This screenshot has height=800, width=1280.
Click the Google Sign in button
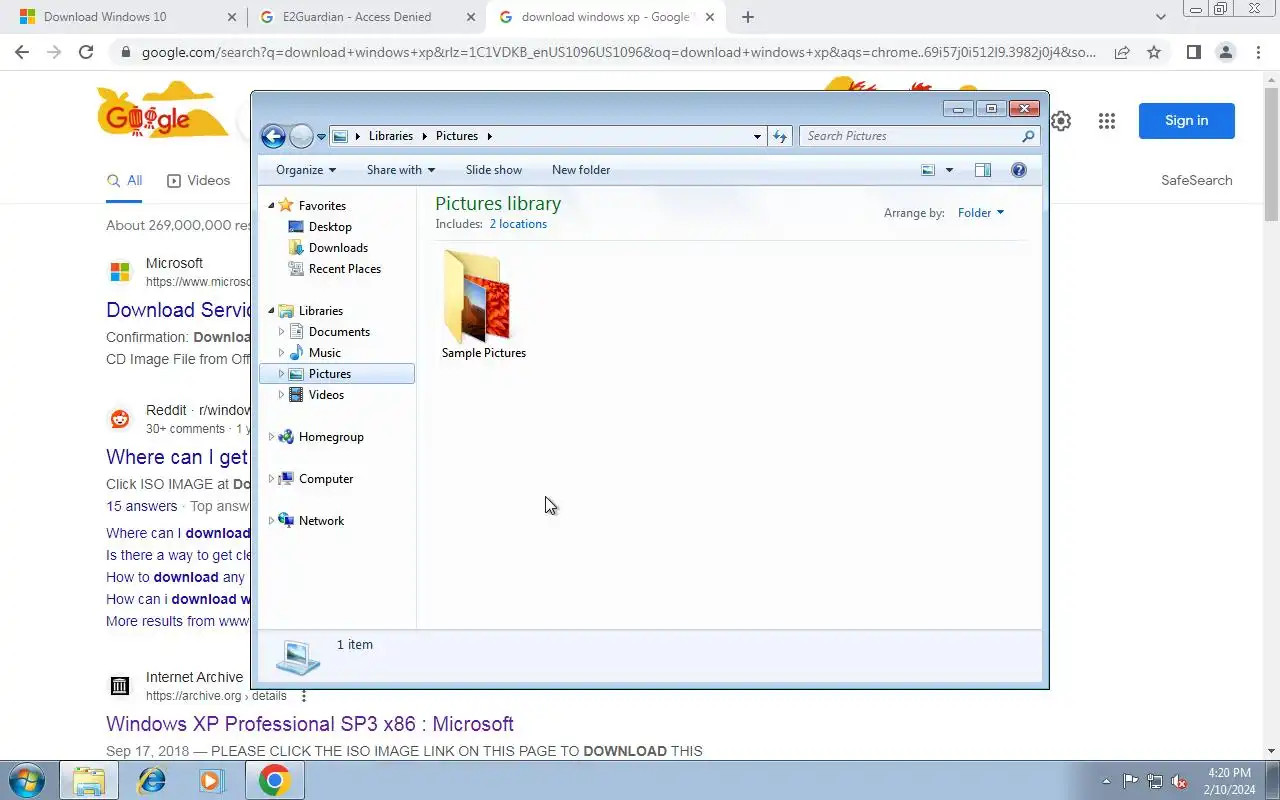point(1187,121)
